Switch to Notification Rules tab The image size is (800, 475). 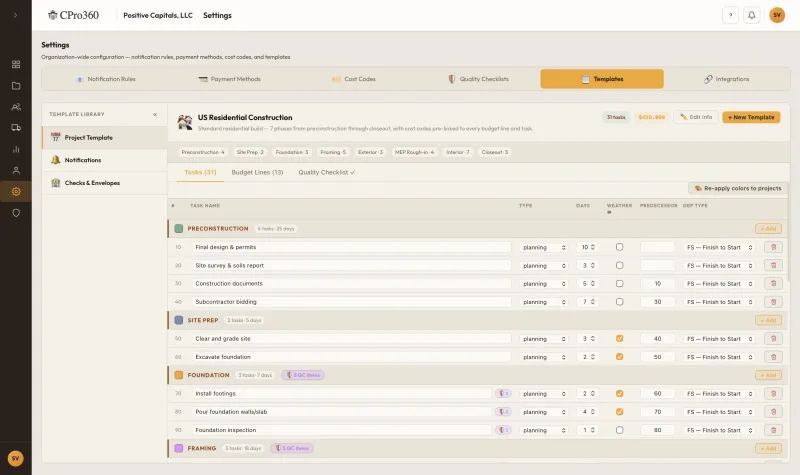(x=106, y=79)
